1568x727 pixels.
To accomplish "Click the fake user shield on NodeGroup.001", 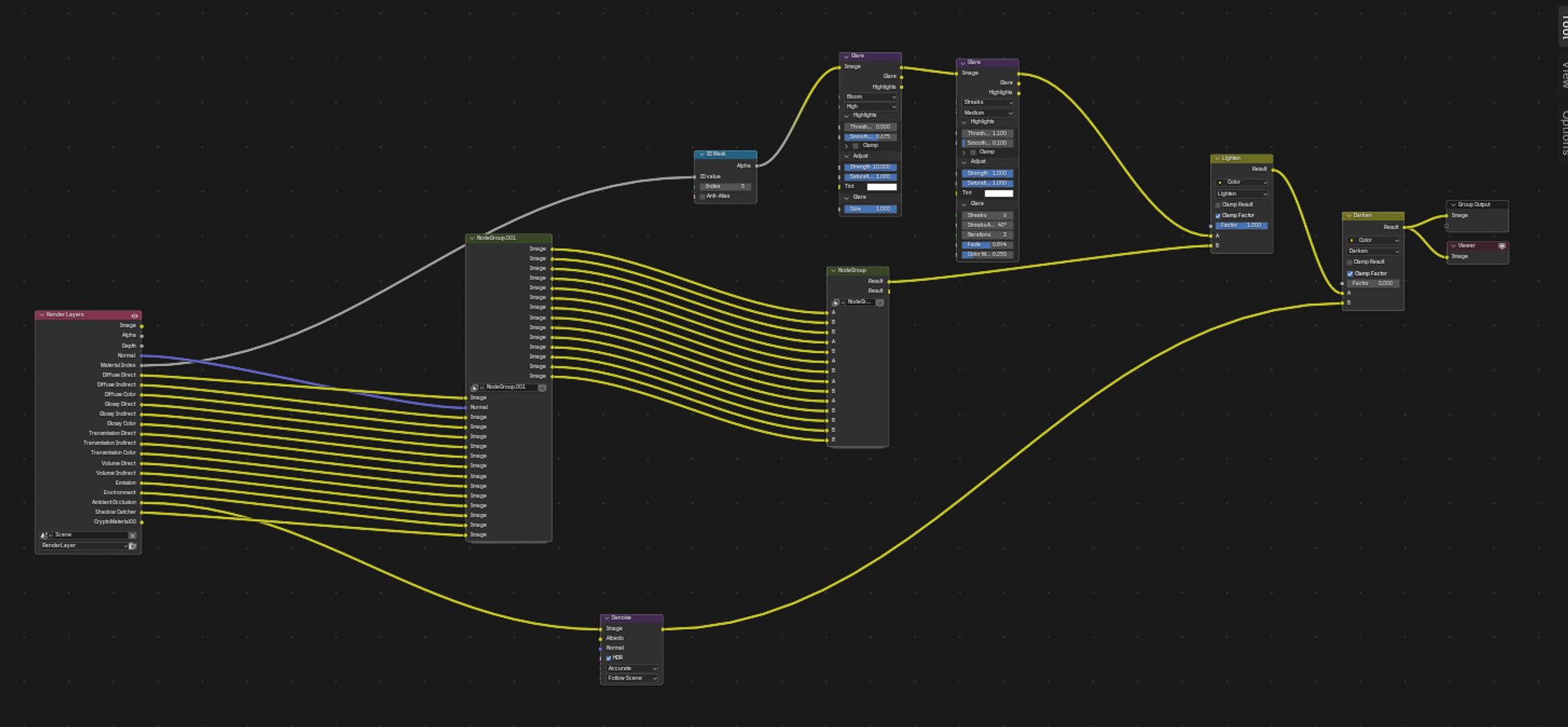I will click(541, 387).
